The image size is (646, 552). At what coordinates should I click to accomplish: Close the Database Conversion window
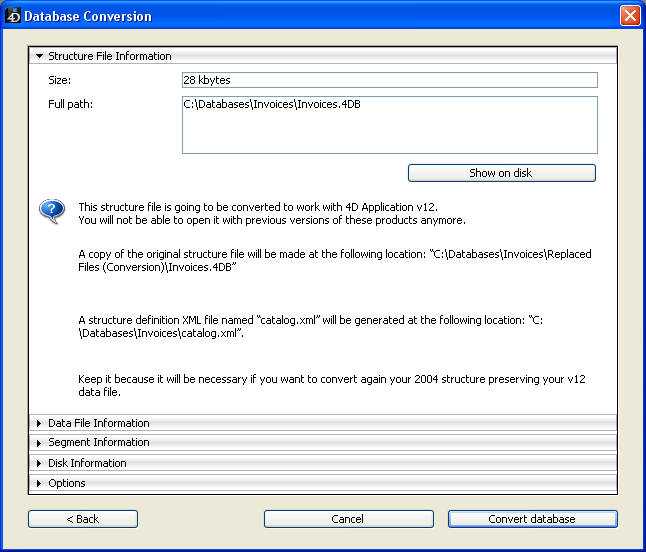(x=629, y=16)
